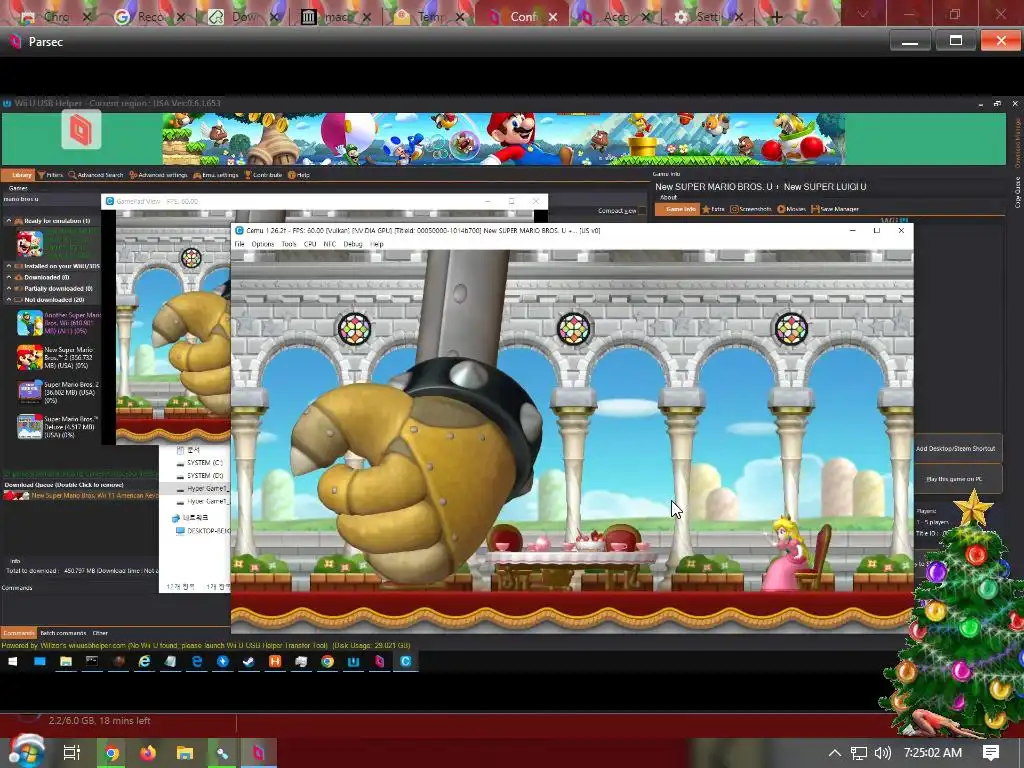Open remote taskbar Cemu icon
The image size is (1024, 768).
click(x=406, y=662)
